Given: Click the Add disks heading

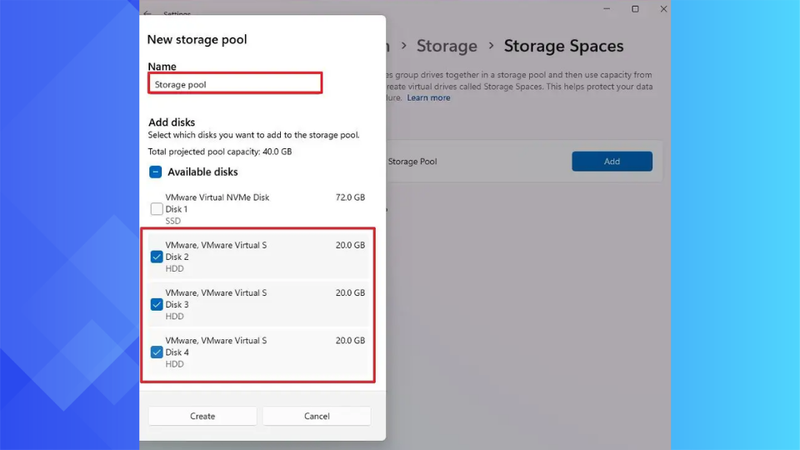Looking at the screenshot, I should pos(171,122).
